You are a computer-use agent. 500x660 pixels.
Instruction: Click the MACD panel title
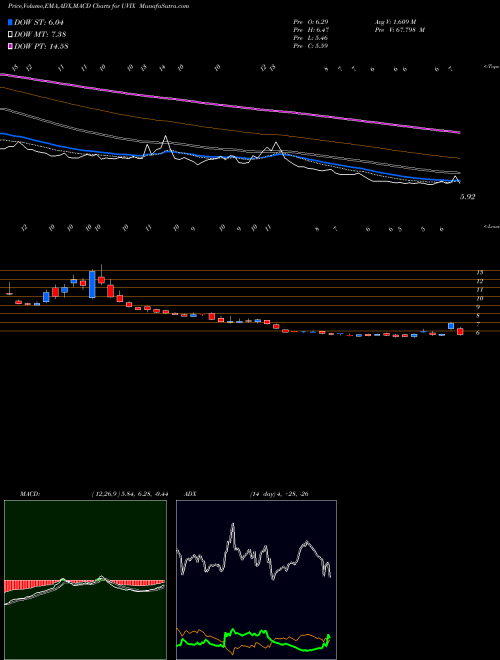pos(30,494)
